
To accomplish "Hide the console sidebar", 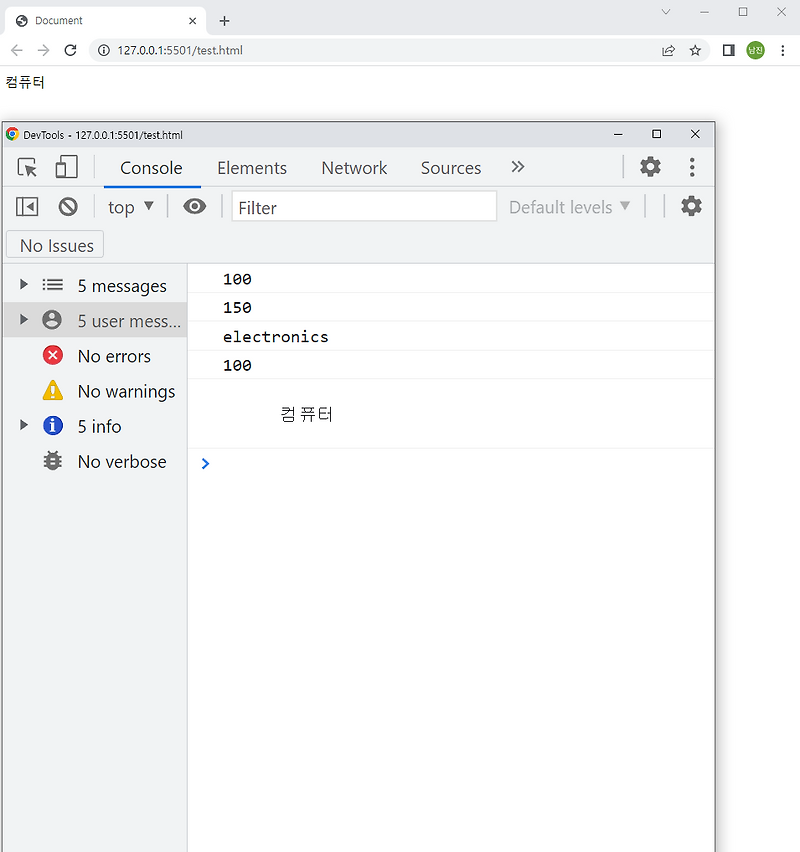I will click(x=26, y=206).
